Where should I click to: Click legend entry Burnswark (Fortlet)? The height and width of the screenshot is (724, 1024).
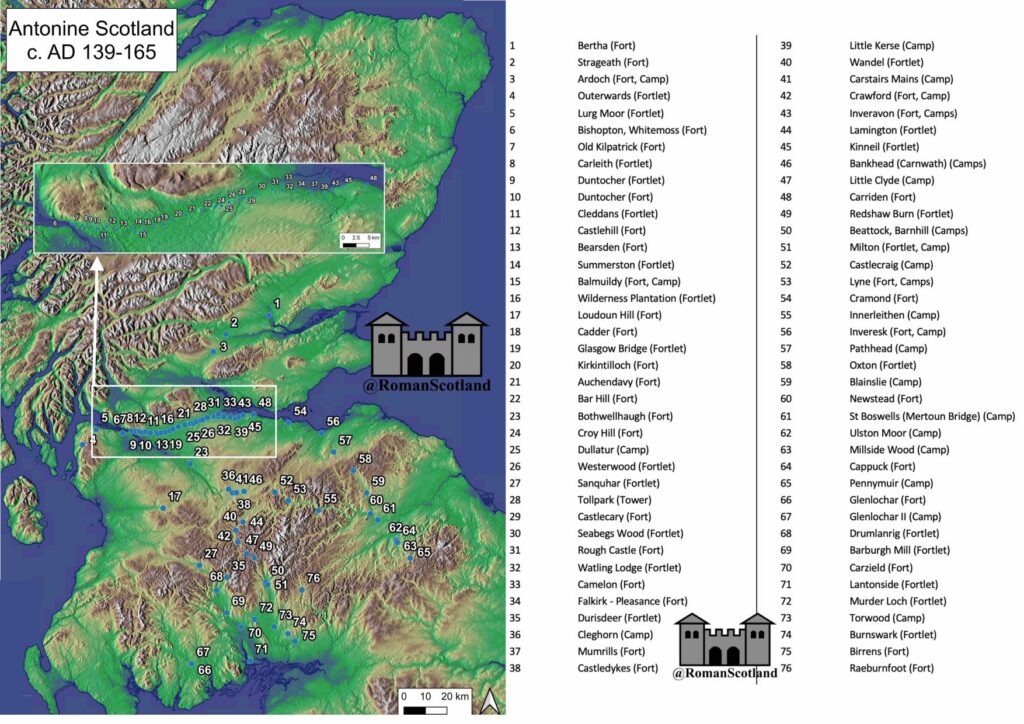(893, 635)
